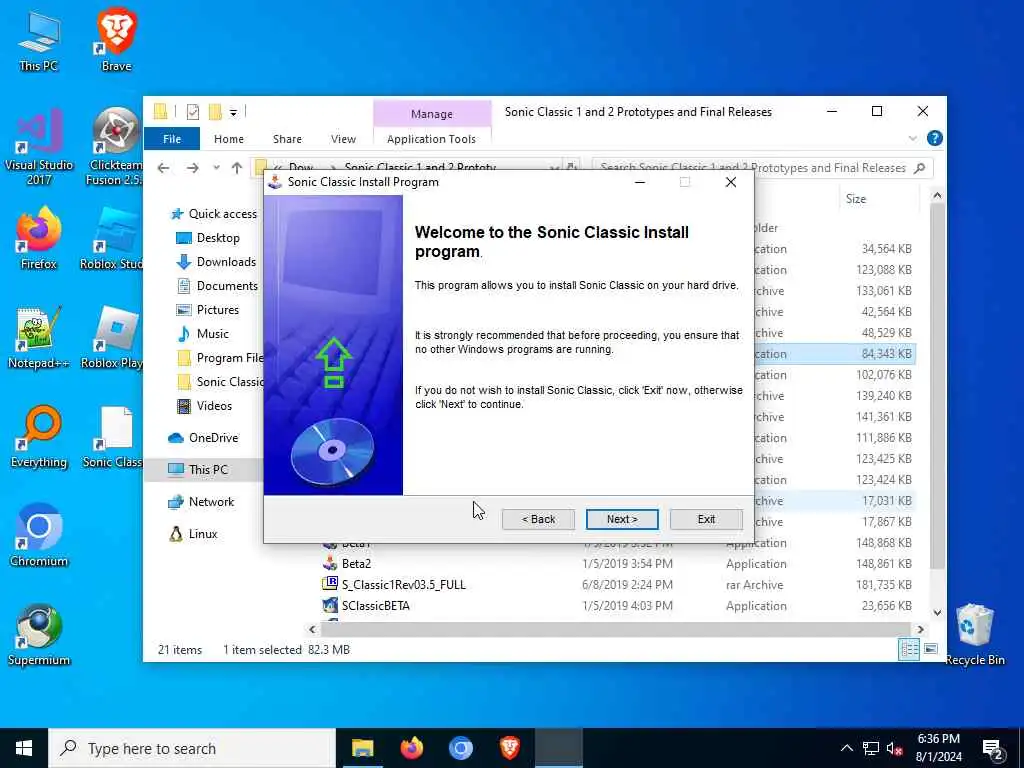The width and height of the screenshot is (1024, 768).
Task: Click the network tray icon
Action: [871, 748]
